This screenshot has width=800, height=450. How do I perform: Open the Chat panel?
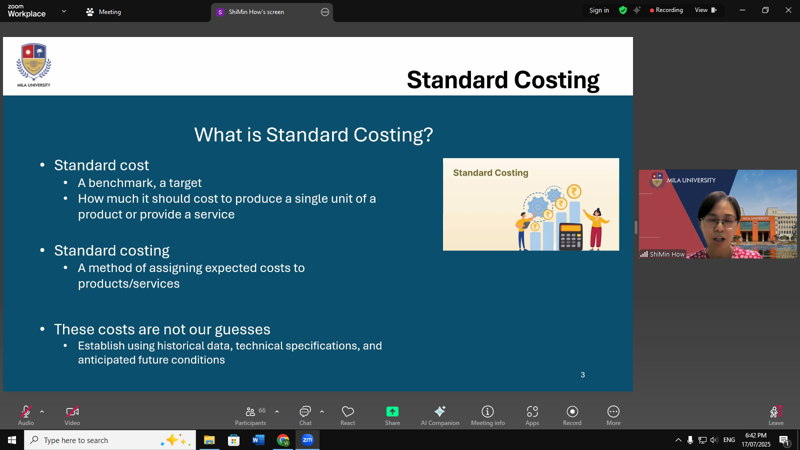pos(305,412)
